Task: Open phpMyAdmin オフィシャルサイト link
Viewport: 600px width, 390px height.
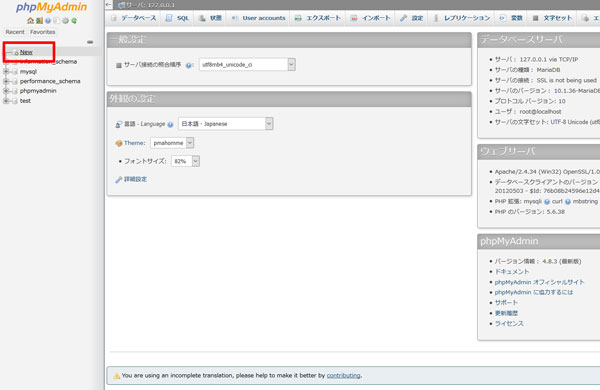Action: pyautogui.click(x=540, y=282)
